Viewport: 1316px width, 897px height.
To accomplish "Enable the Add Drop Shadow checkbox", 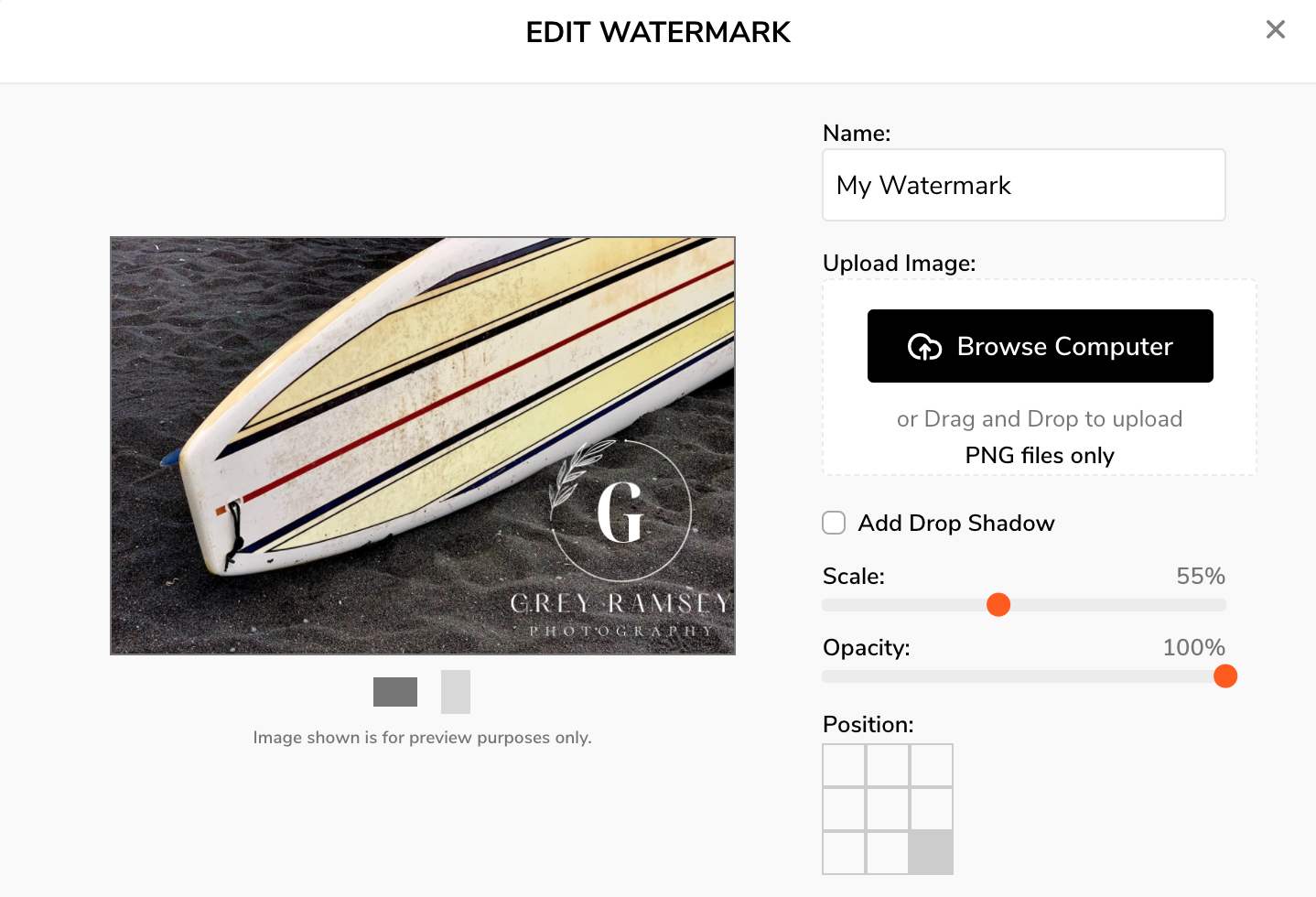I will tap(834, 523).
